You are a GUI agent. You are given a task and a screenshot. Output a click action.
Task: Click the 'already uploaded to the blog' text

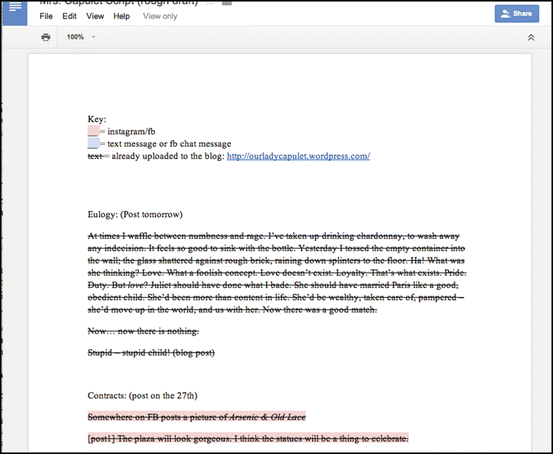pos(168,156)
